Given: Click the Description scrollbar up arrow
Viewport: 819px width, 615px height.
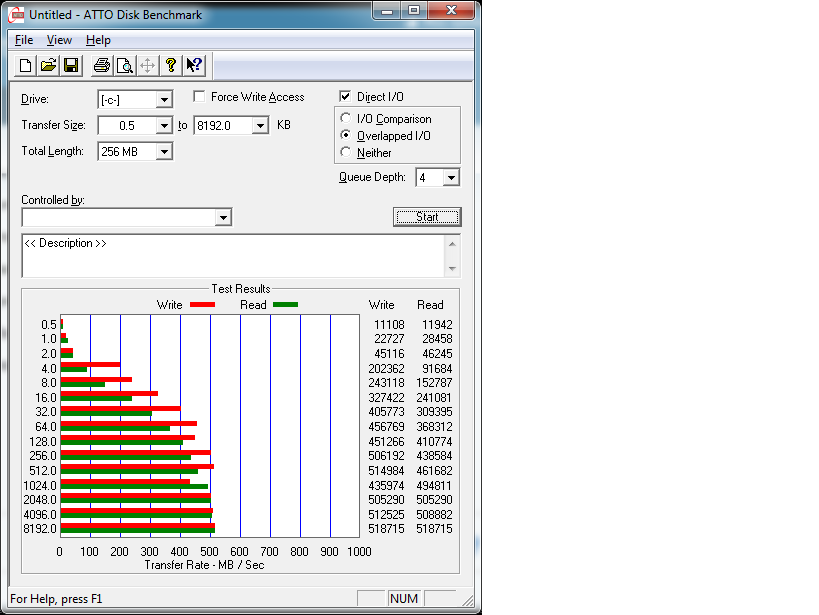Looking at the screenshot, I should 452,243.
